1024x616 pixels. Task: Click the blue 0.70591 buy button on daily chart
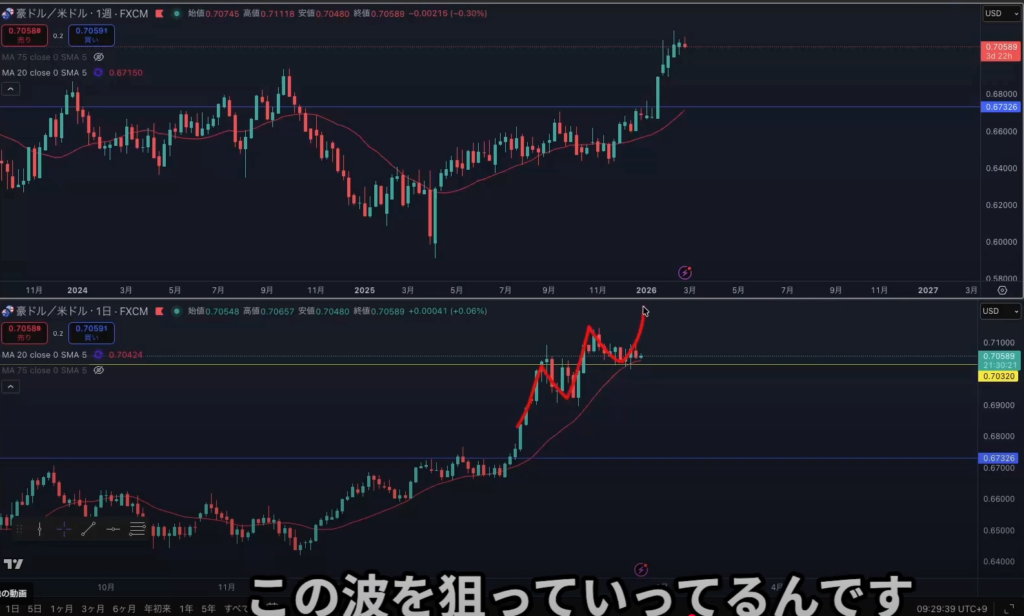91,332
